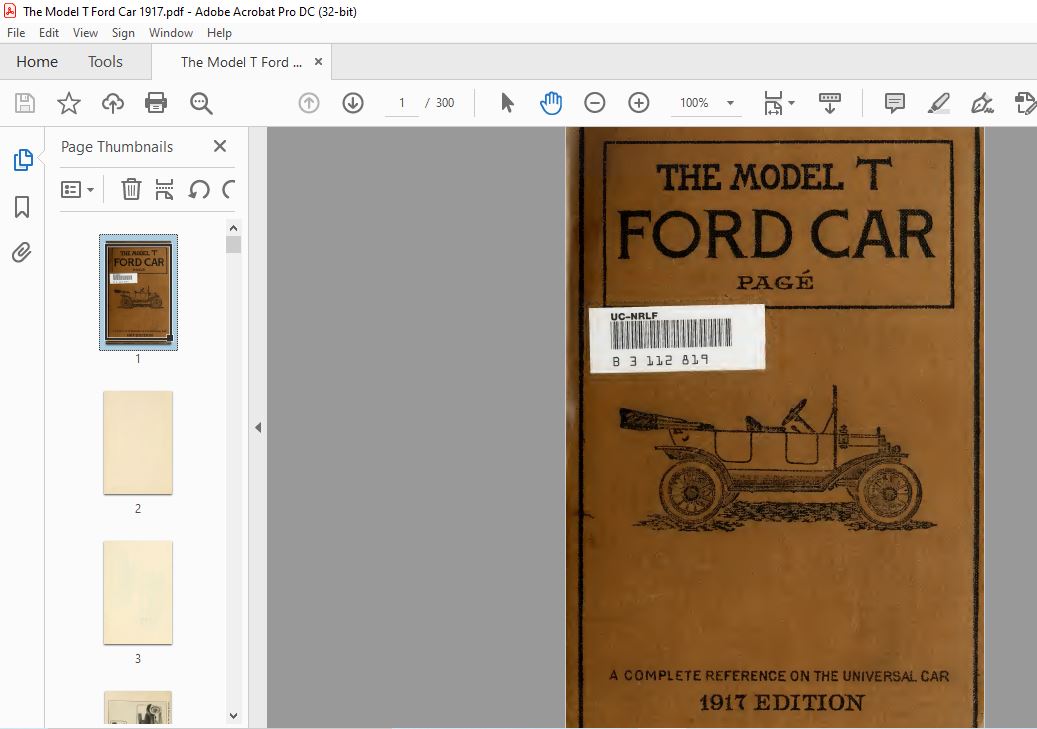Open the Attachments paperclip pane
1037x729 pixels.
tap(22, 253)
